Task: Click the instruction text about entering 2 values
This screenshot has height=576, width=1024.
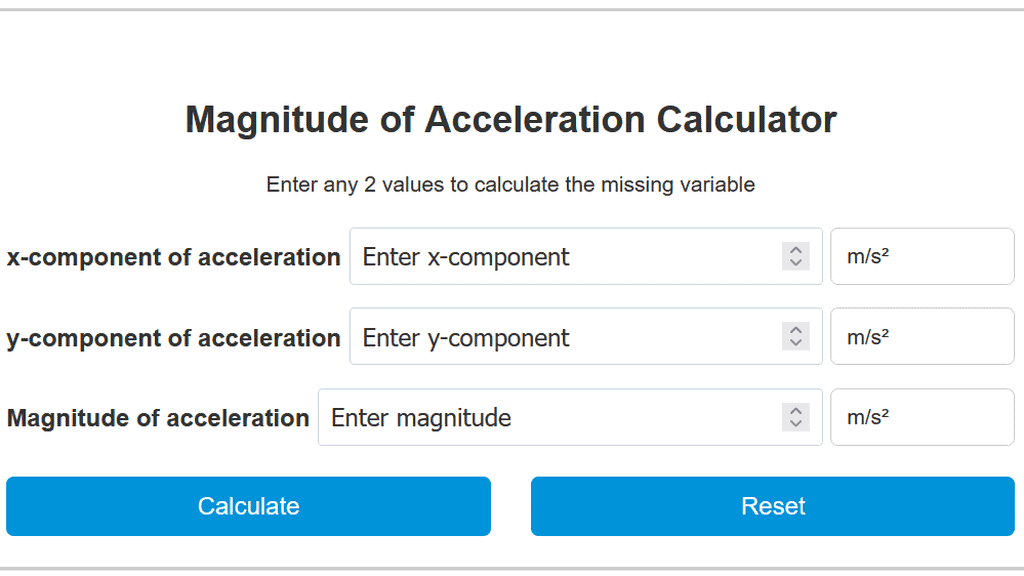Action: [511, 185]
